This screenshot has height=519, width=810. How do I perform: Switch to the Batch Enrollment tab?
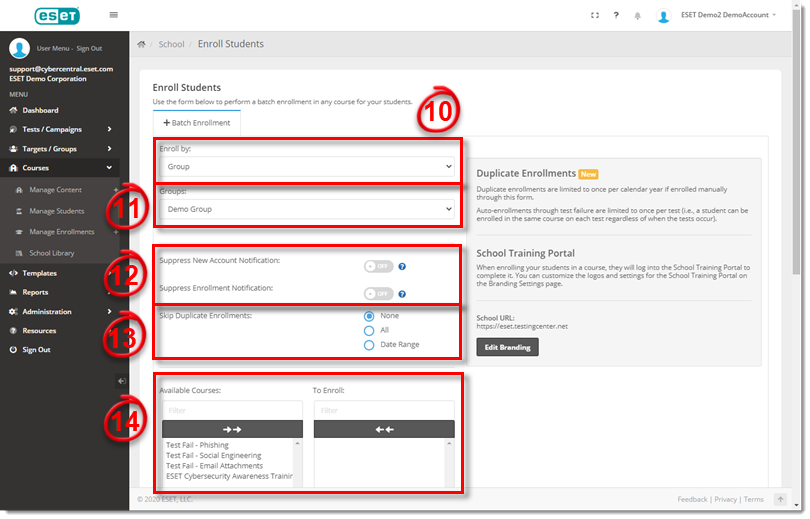[x=196, y=123]
